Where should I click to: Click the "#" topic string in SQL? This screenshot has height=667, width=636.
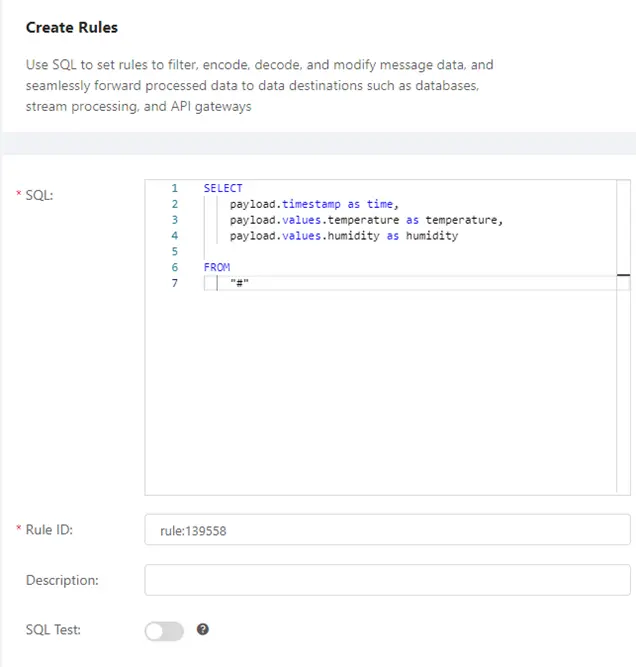click(239, 284)
